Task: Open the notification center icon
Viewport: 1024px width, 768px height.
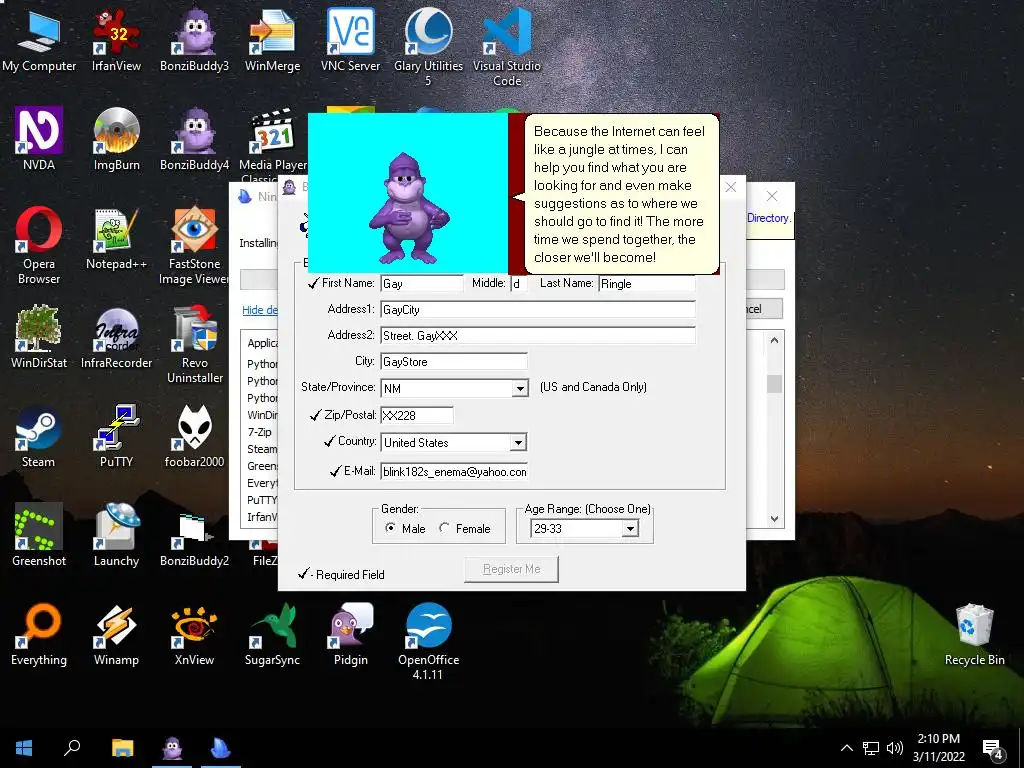Action: click(x=993, y=750)
